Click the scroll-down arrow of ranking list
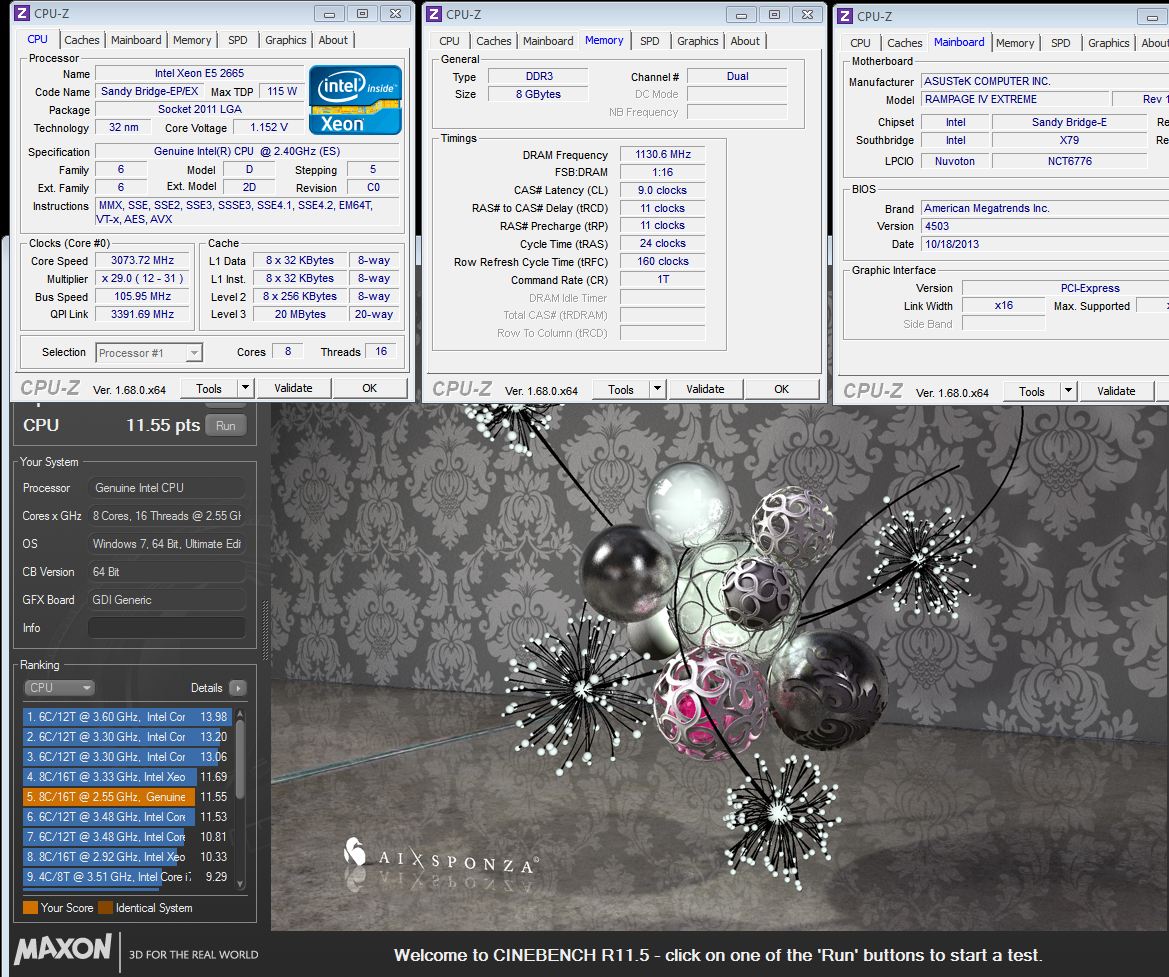This screenshot has height=977, width=1169. click(240, 885)
